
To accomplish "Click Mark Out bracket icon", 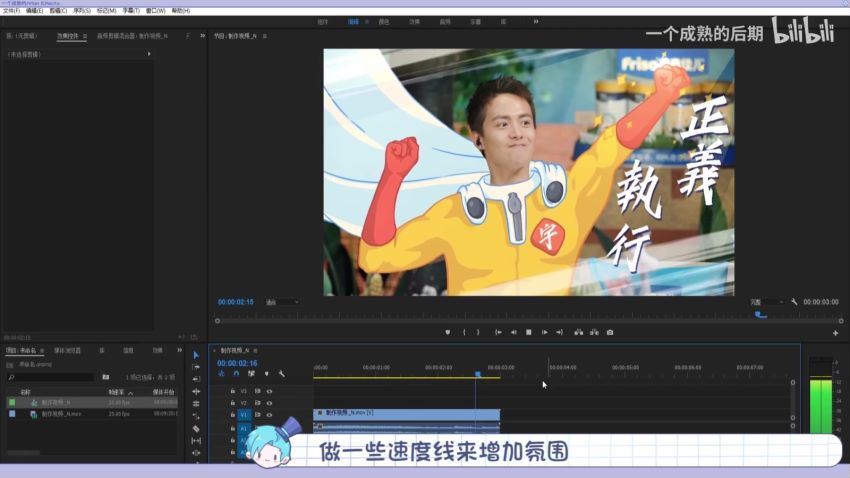I will 478,332.
